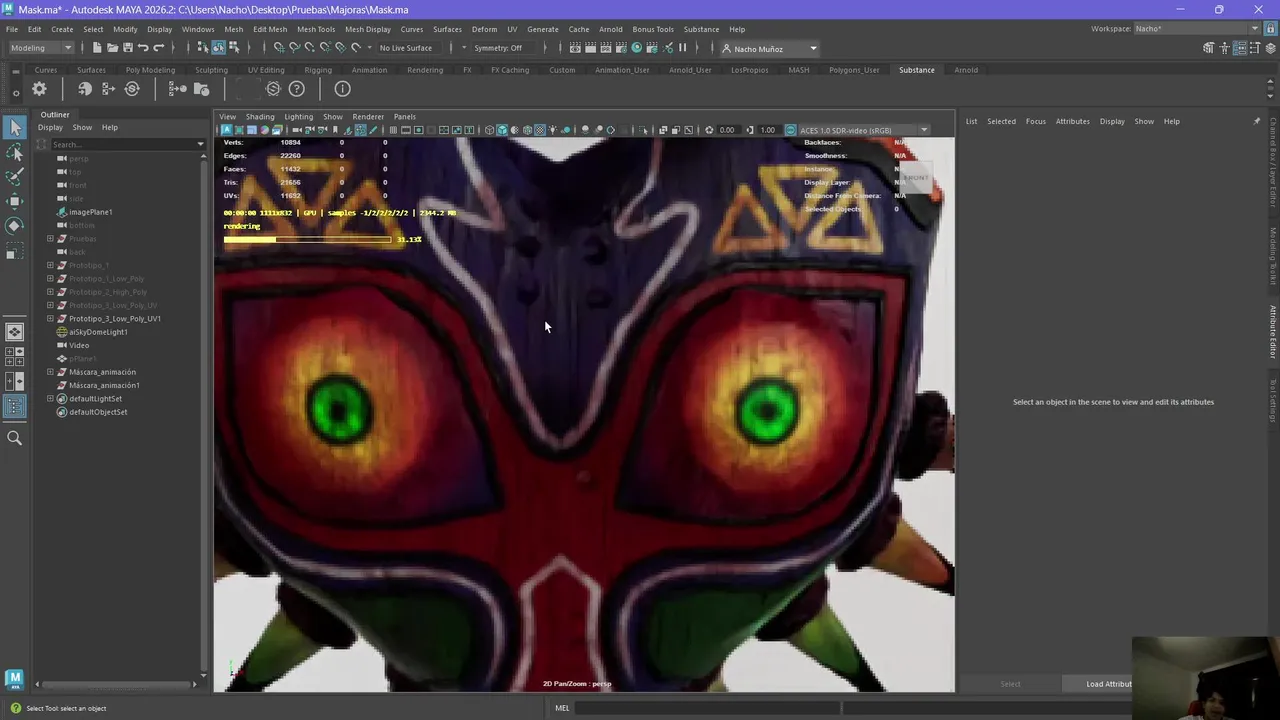
Task: Toggle color management icon in viewport
Action: point(790,130)
